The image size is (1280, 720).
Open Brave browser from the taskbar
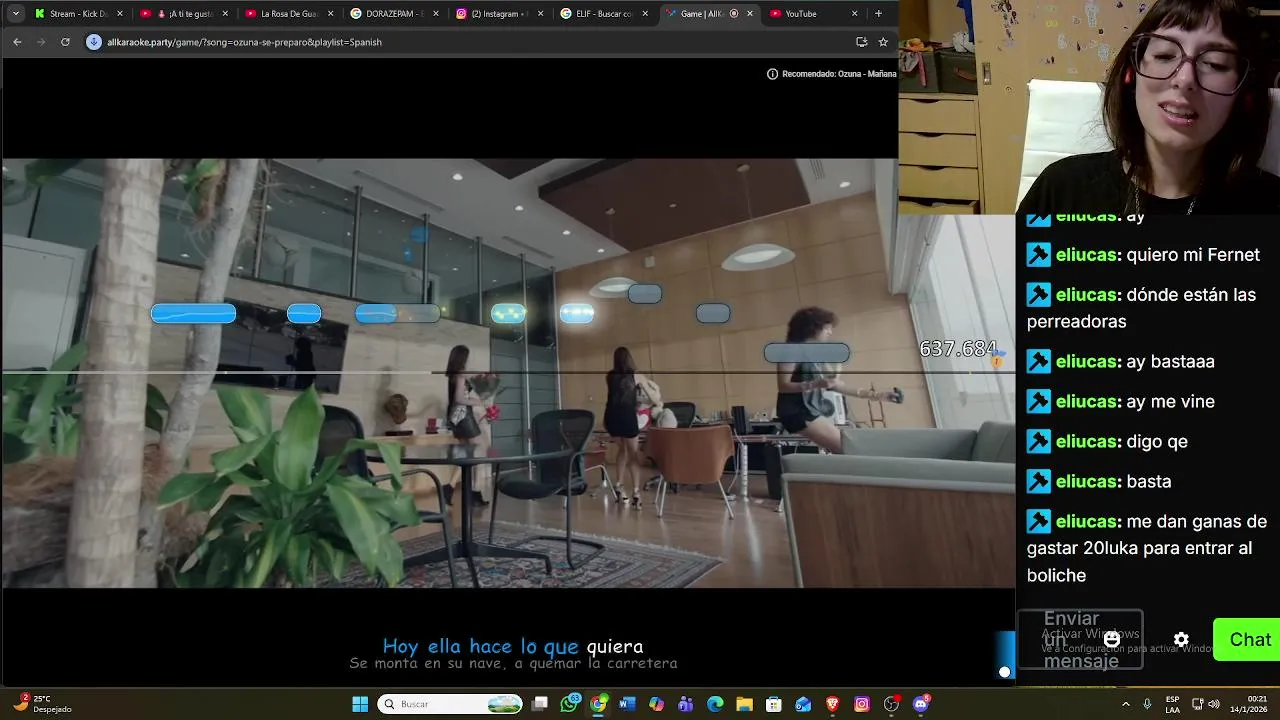(832, 704)
